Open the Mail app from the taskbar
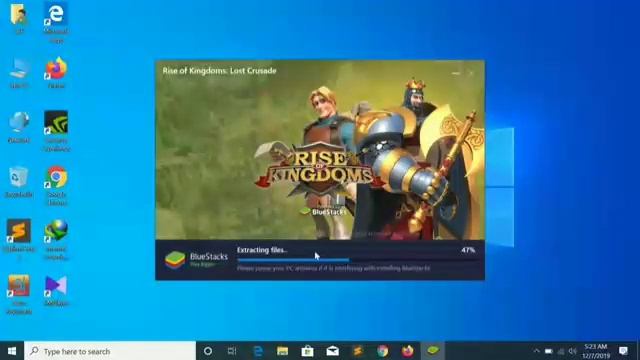 click(x=332, y=351)
